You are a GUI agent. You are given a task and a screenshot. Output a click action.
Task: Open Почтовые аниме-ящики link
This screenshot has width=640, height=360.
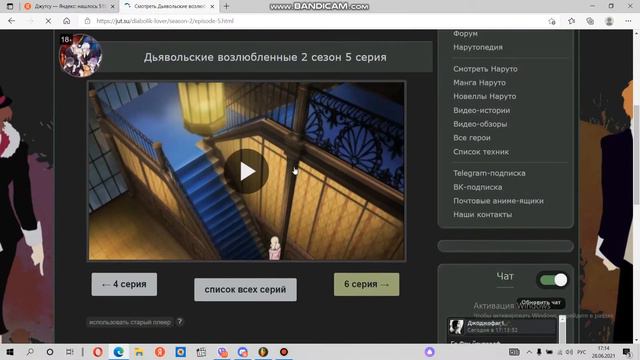[x=498, y=201]
